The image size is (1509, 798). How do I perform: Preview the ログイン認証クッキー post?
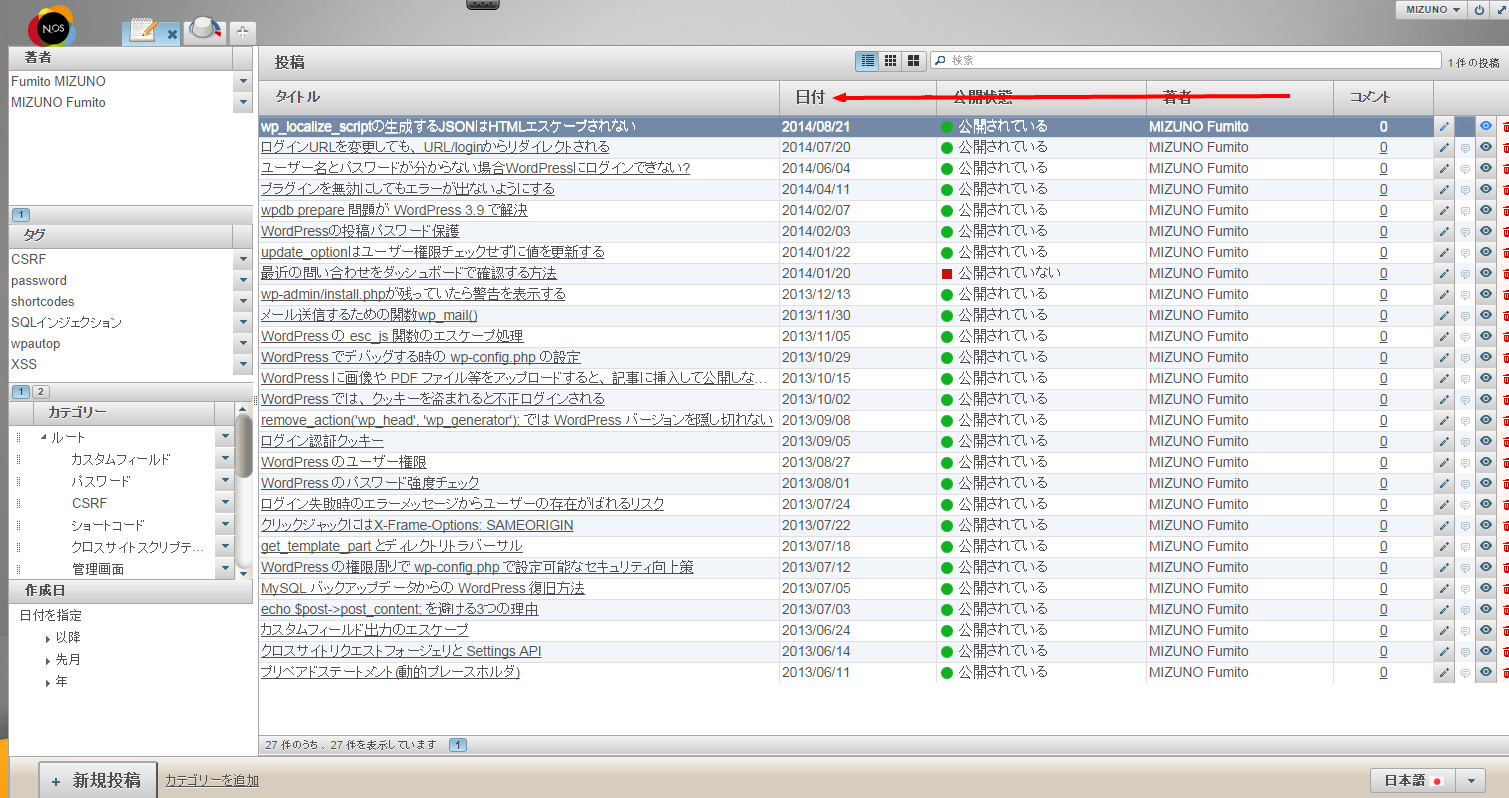(1486, 441)
